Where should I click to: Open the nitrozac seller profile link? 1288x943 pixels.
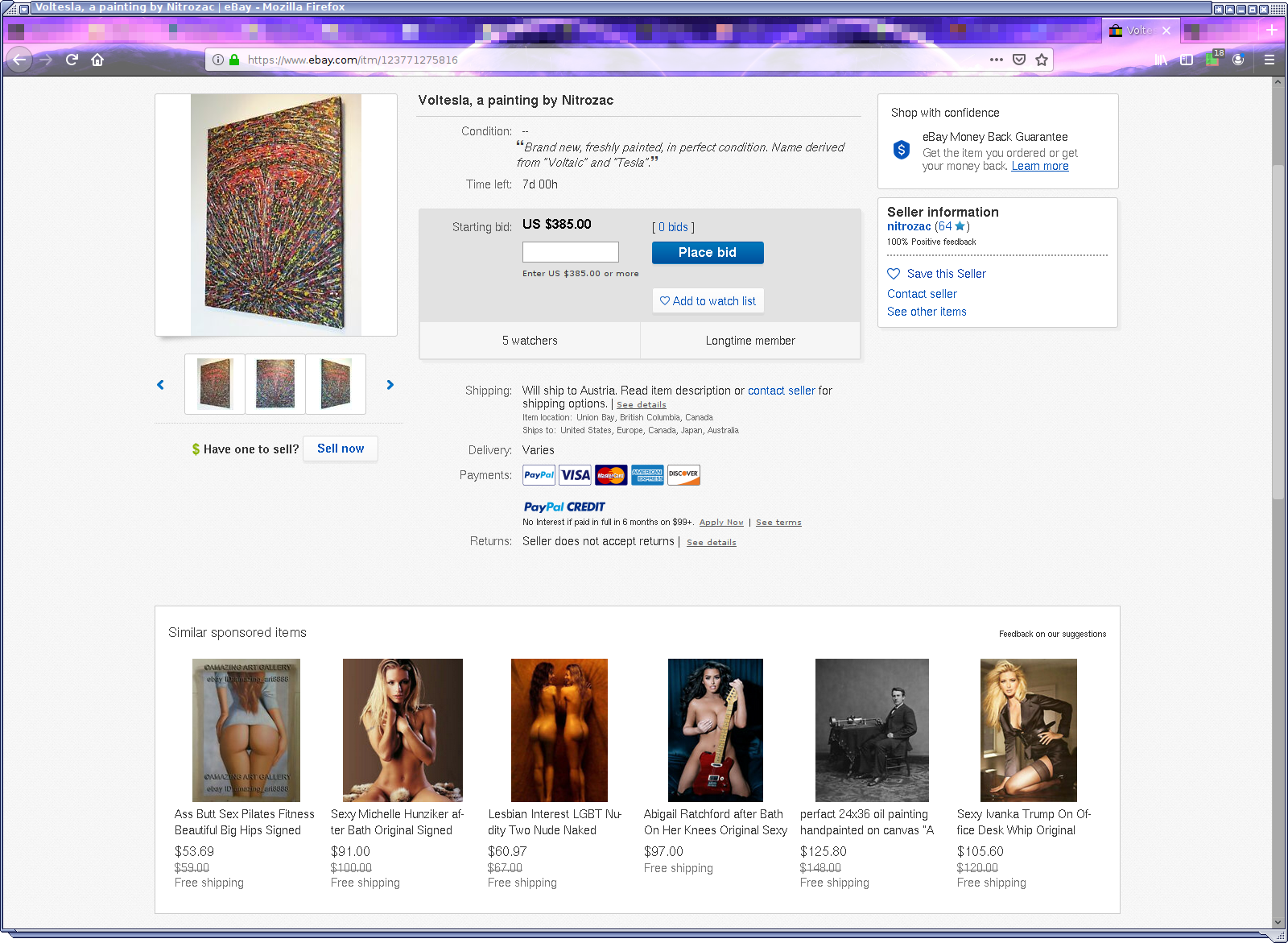coord(909,226)
